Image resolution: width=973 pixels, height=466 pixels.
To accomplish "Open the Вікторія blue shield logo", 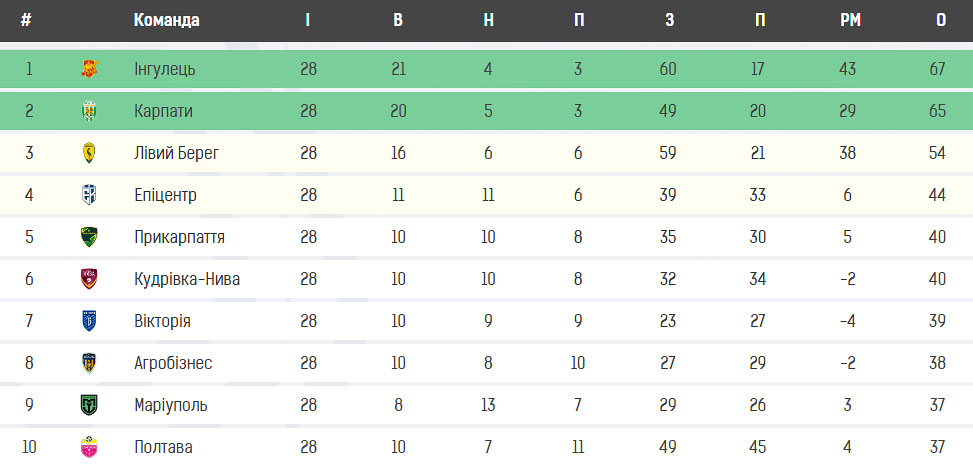I will pyautogui.click(x=89, y=321).
